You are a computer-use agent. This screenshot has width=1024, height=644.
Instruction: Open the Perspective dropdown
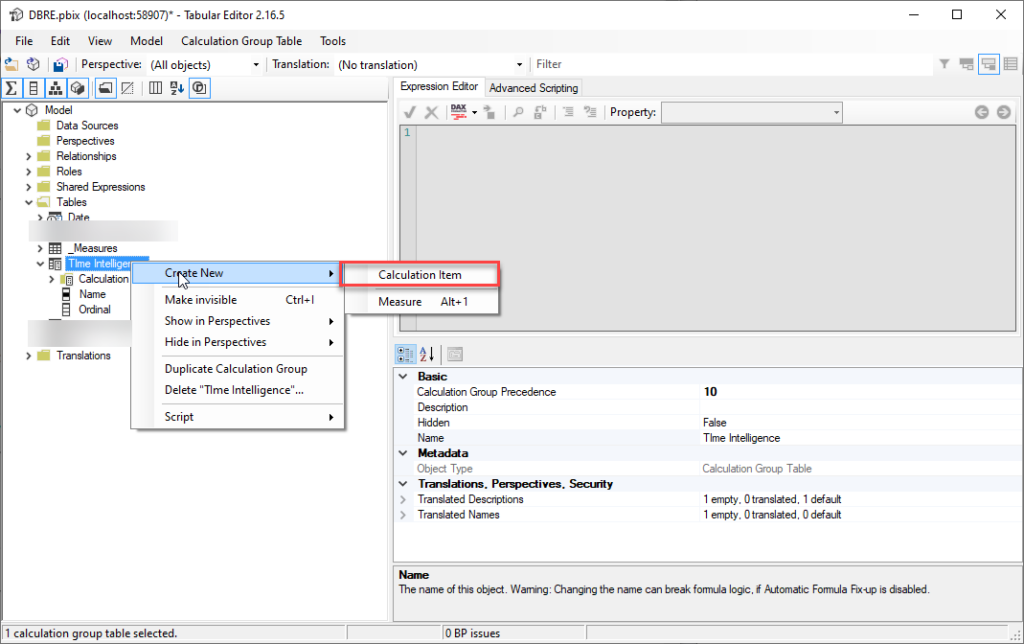coord(255,65)
